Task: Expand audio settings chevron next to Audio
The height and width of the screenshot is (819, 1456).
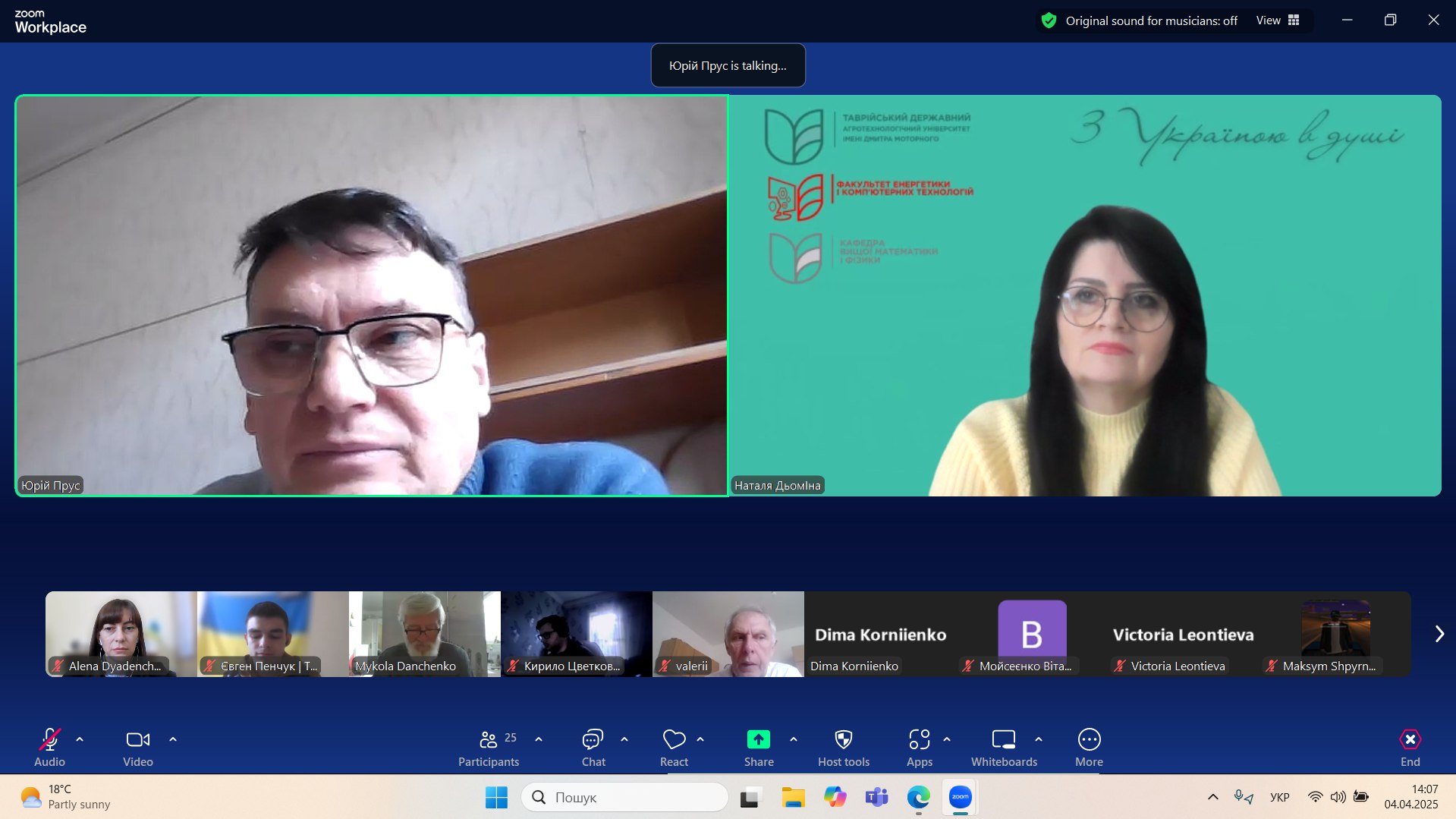Action: 80,739
